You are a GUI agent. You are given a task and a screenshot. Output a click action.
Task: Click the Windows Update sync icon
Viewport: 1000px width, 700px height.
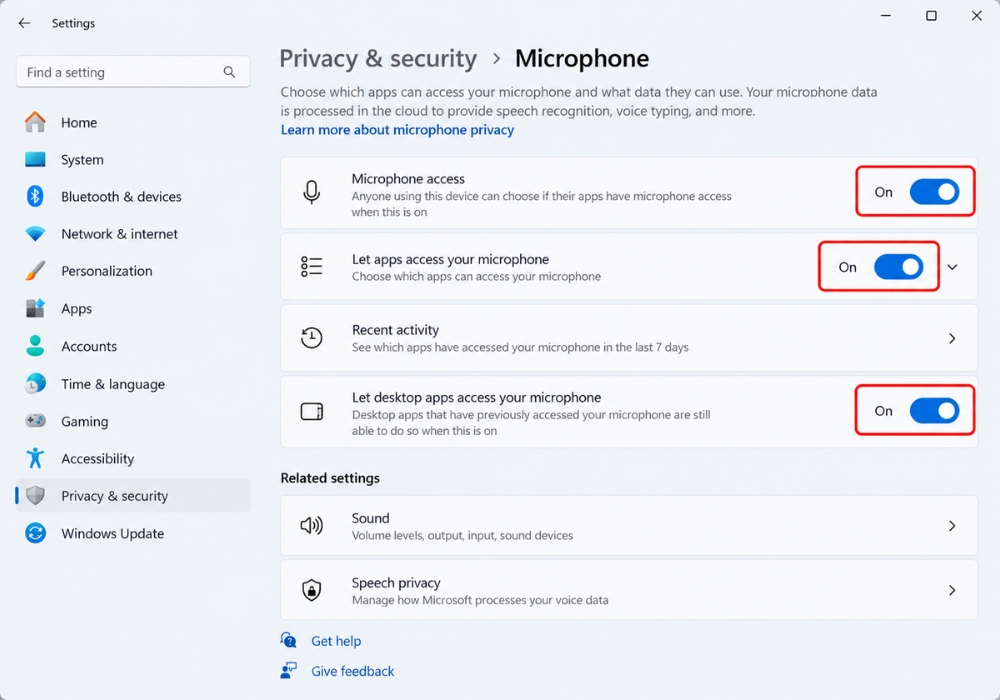point(35,533)
